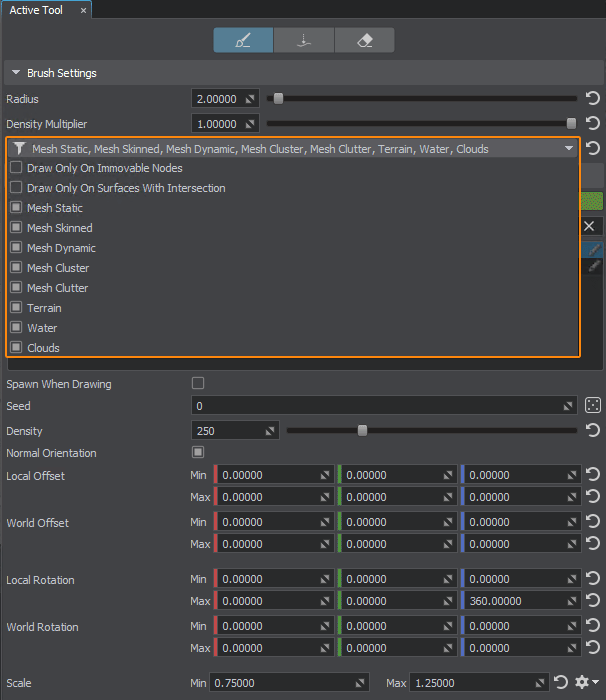Select the middle placement tool button

click(x=304, y=40)
